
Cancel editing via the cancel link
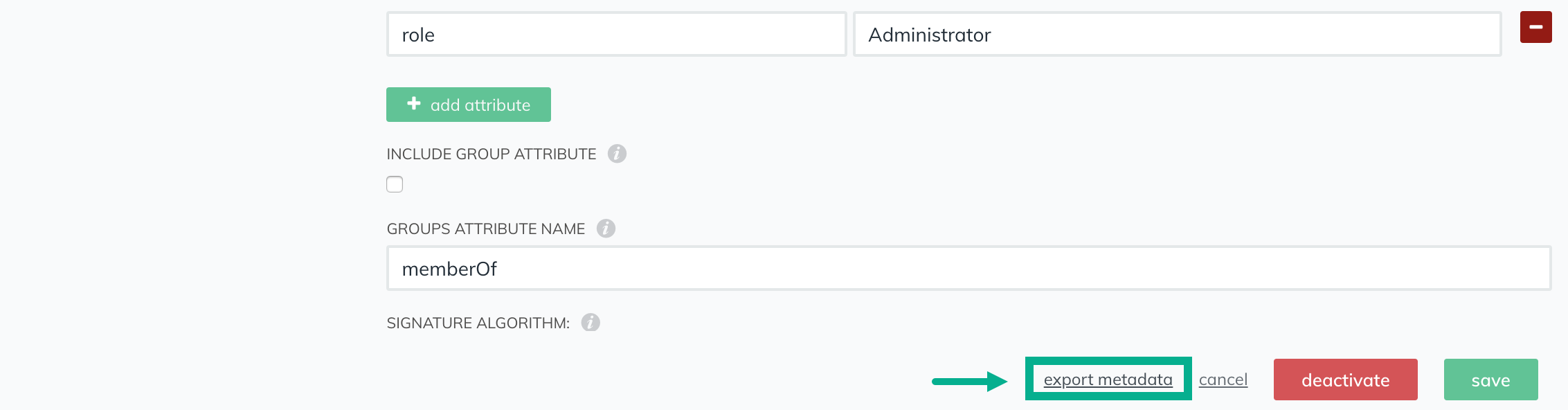click(x=1223, y=380)
